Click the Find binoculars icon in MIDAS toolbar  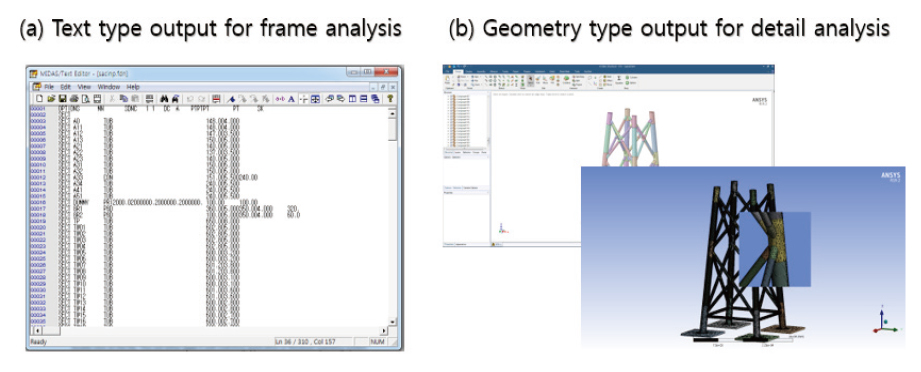(164, 99)
